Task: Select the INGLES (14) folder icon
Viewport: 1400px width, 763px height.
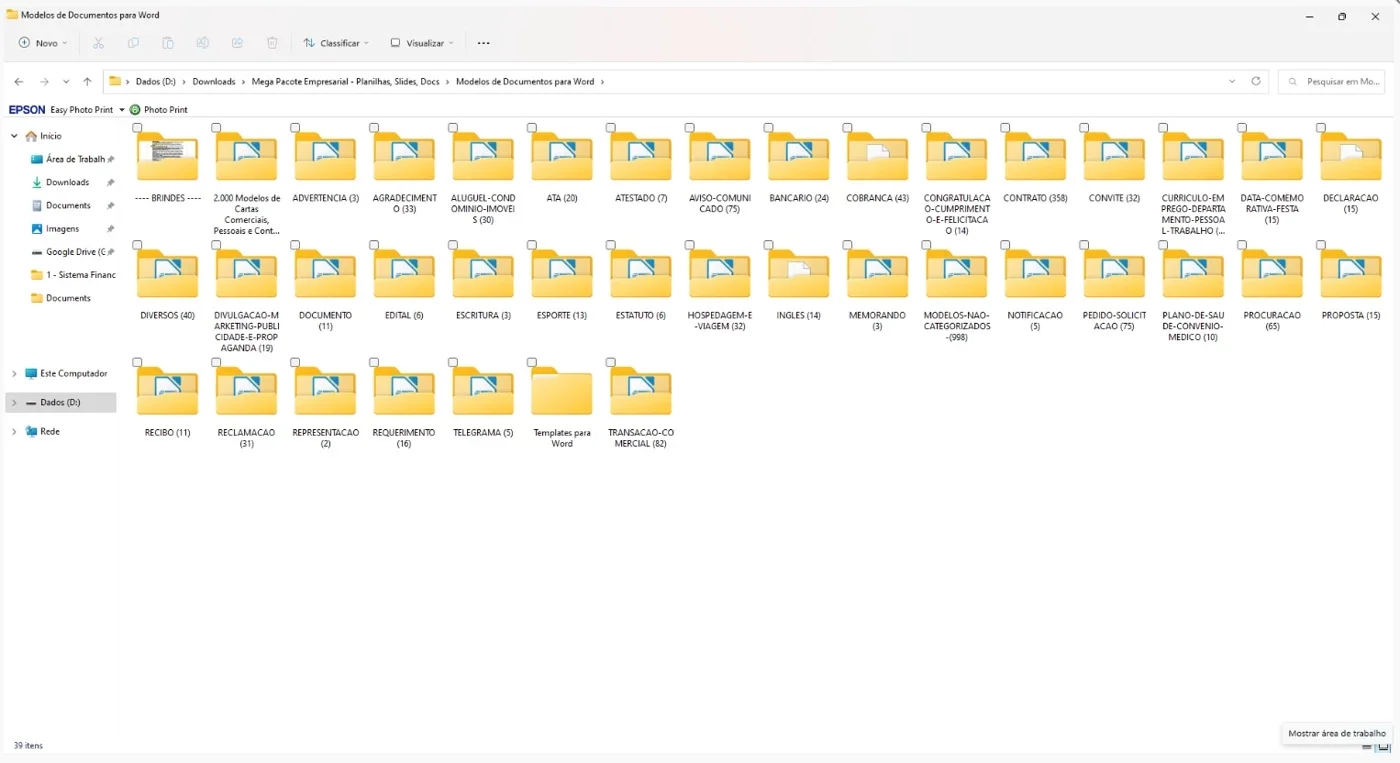Action: pos(798,274)
